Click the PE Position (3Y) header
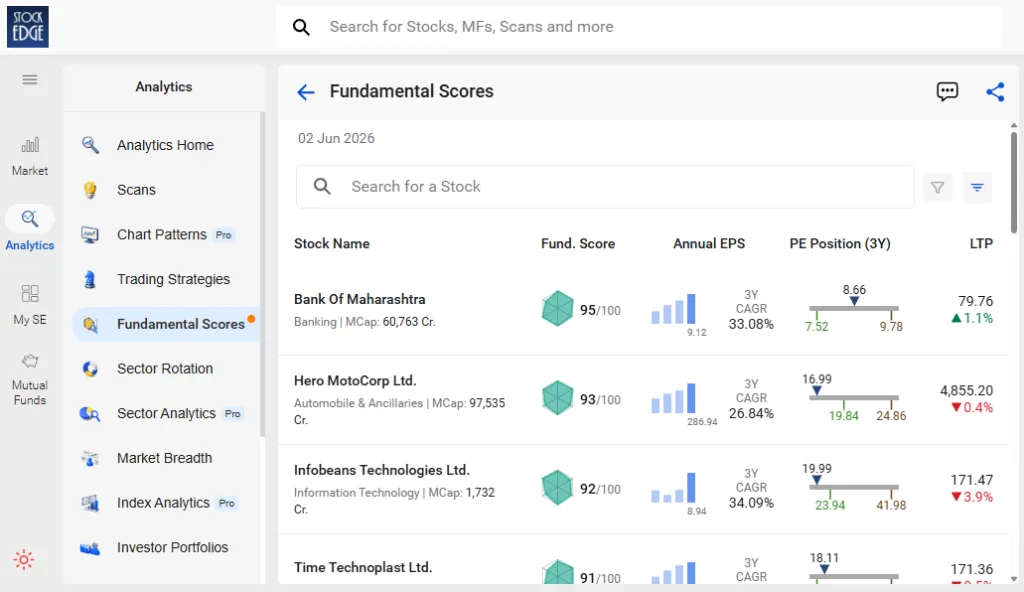Screen dimensions: 1024x592 tap(840, 244)
